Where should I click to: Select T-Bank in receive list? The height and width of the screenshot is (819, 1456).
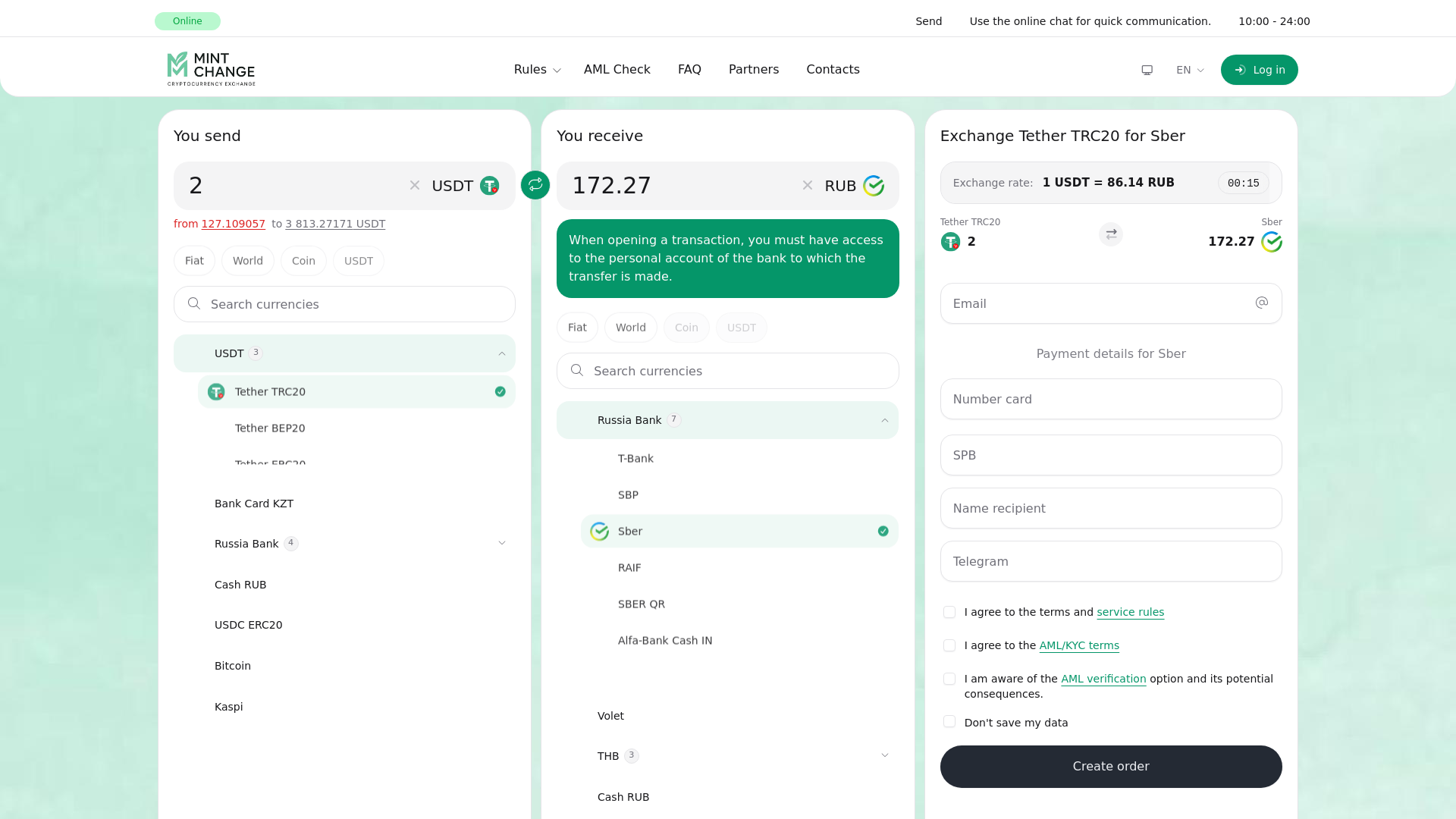[x=739, y=459]
